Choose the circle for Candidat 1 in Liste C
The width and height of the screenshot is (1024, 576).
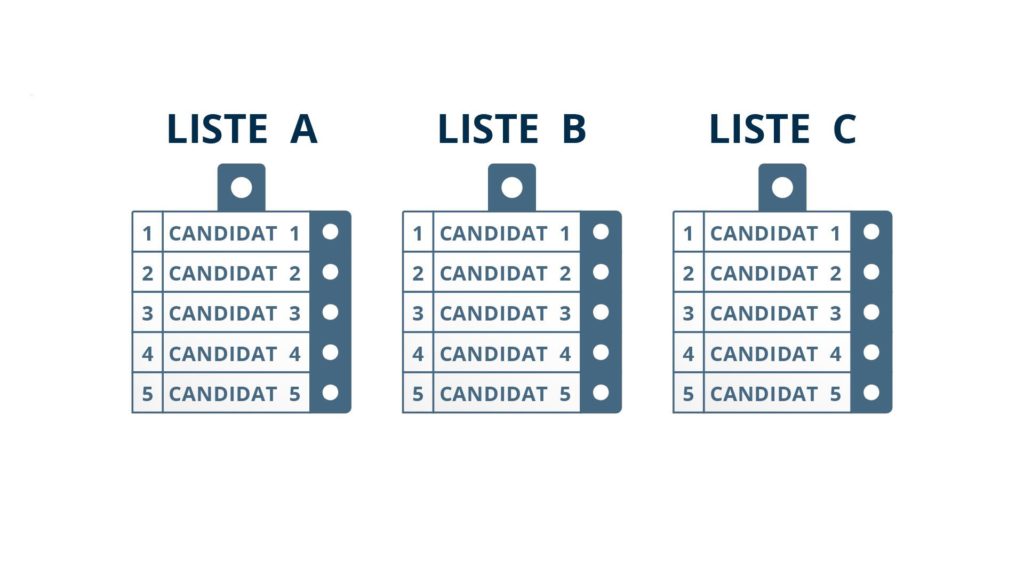pyautogui.click(x=871, y=232)
